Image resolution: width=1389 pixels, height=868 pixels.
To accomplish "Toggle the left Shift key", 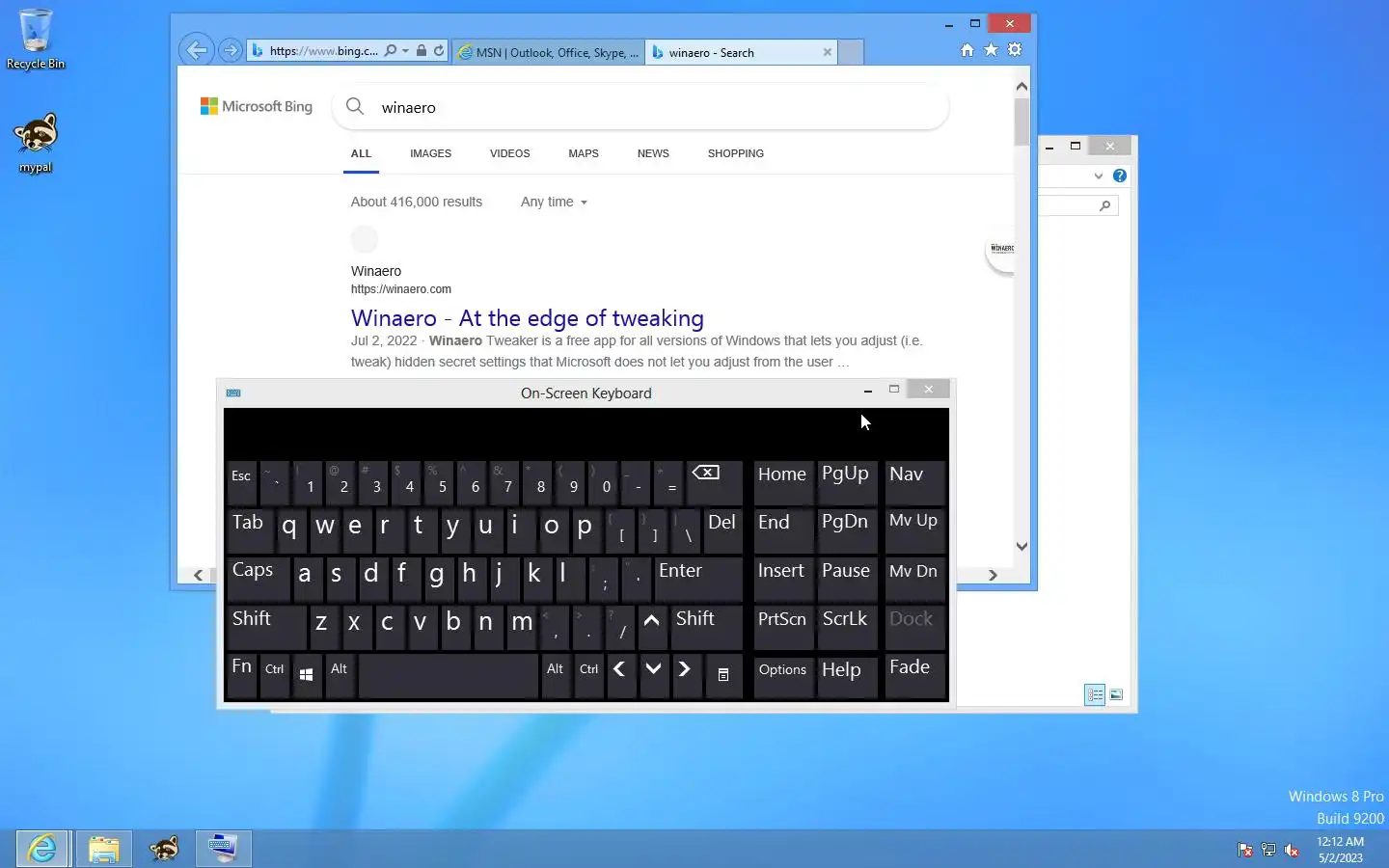I will [266, 626].
